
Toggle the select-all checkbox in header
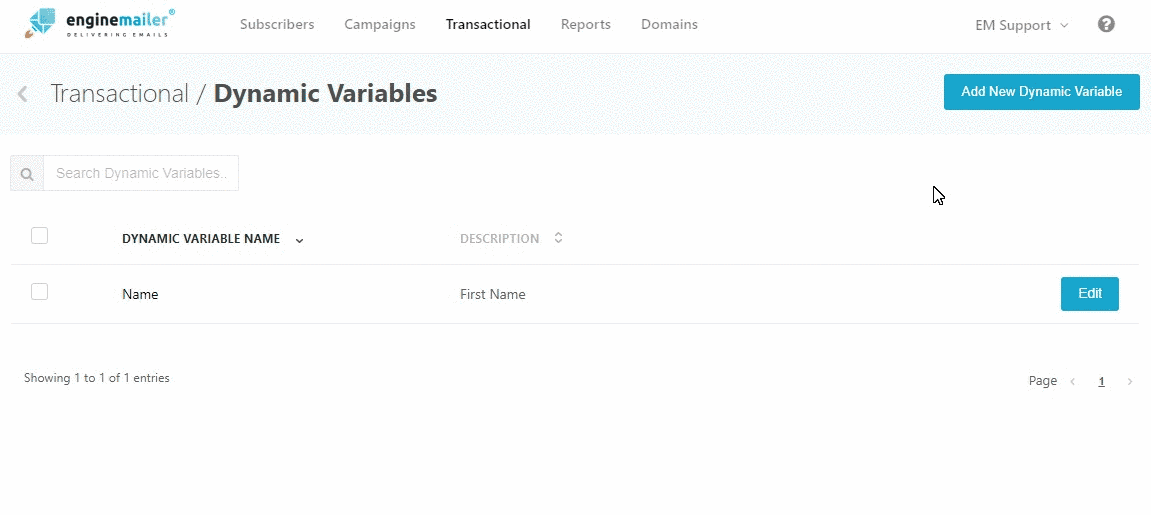click(39, 236)
